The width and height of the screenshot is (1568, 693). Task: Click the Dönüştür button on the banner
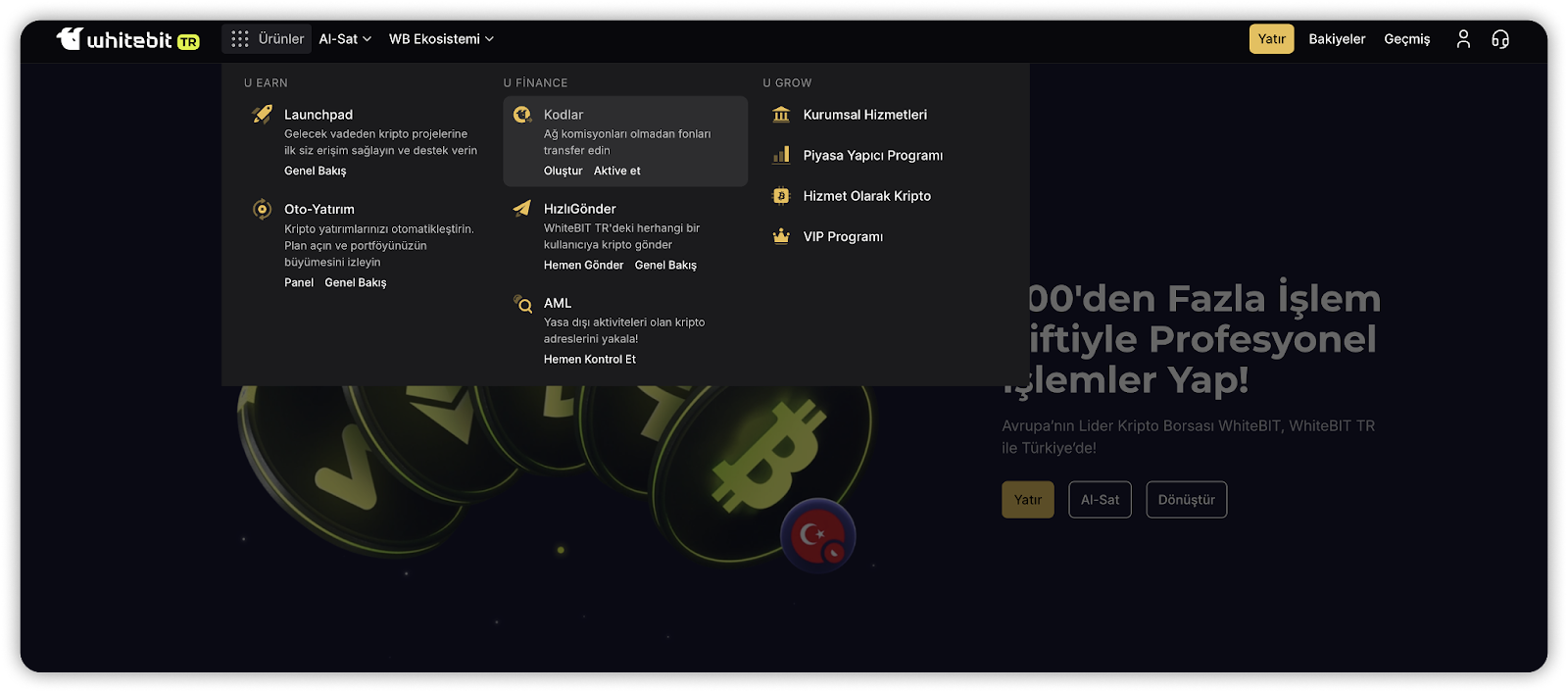pos(1186,500)
